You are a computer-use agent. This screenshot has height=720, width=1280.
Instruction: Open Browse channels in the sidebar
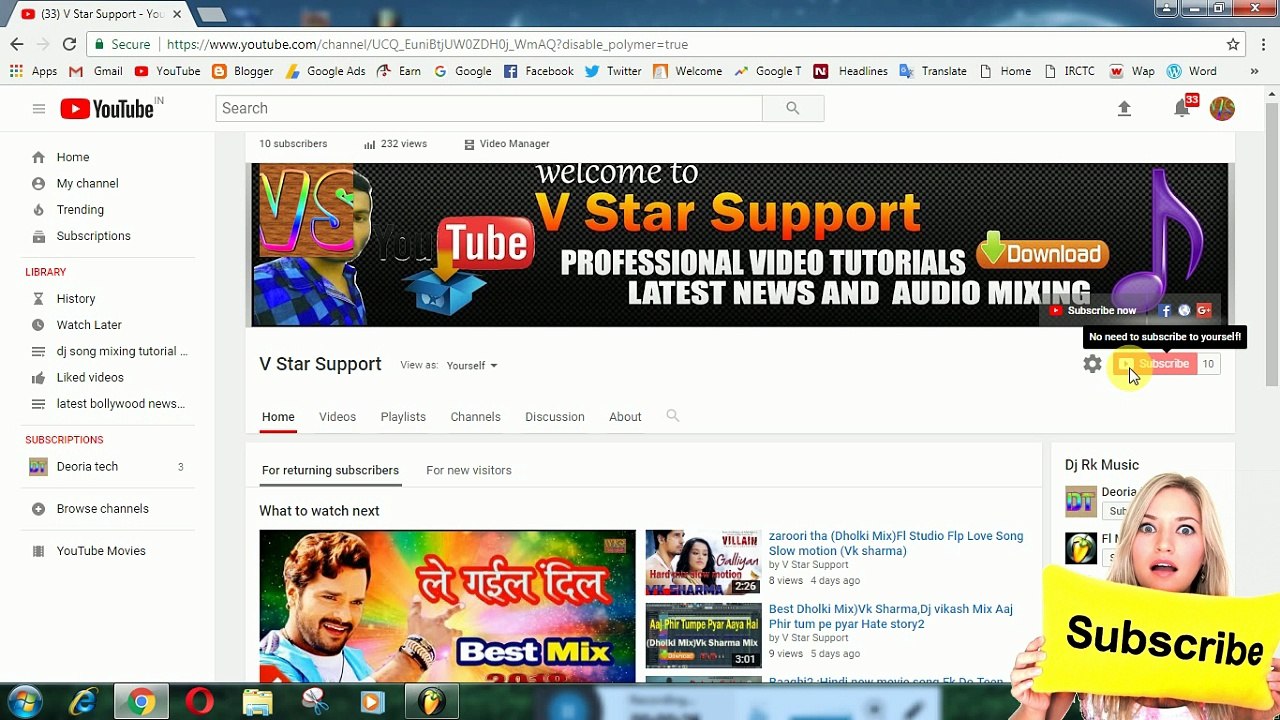pyautogui.click(x=102, y=509)
